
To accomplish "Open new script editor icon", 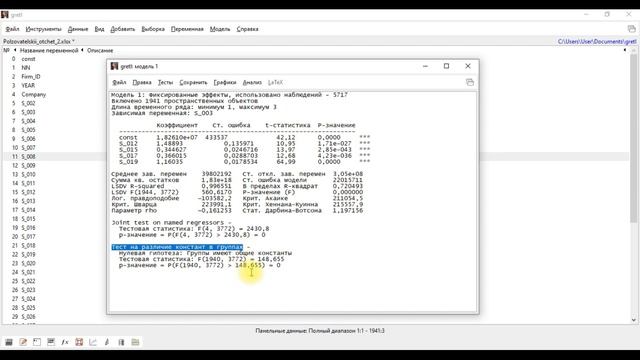I will 23,342.
